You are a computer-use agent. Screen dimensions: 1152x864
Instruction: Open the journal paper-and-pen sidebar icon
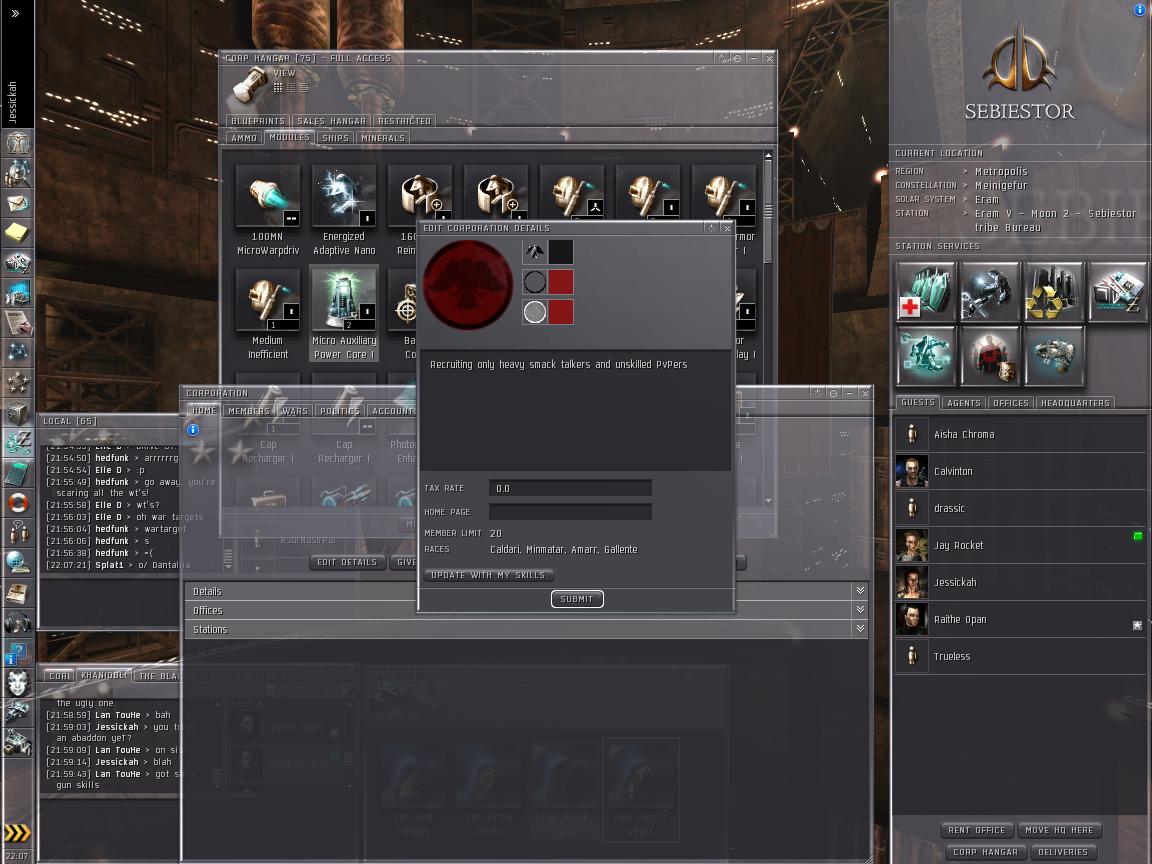click(x=18, y=323)
